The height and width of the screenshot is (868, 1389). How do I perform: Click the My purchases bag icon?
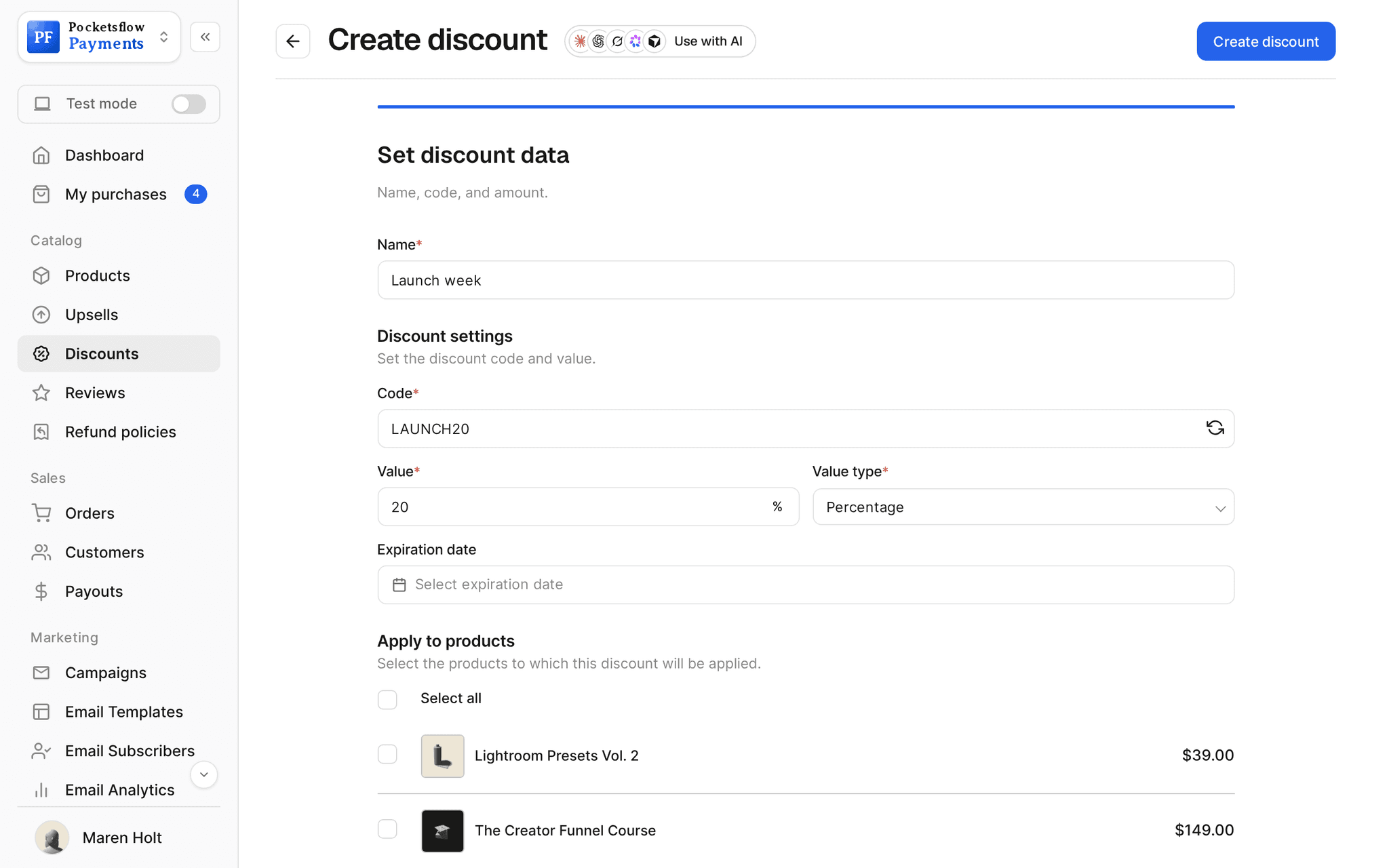pyautogui.click(x=41, y=195)
